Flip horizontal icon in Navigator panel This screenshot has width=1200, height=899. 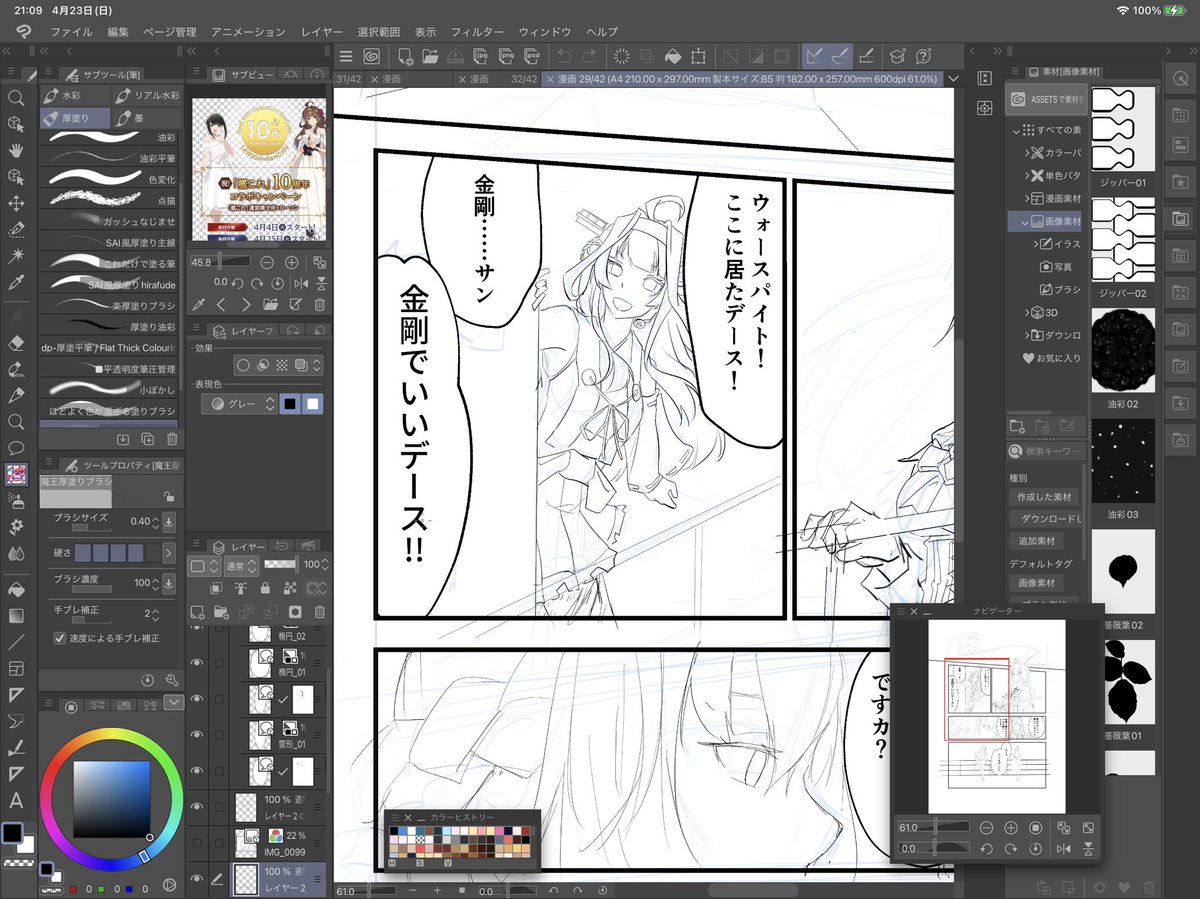click(x=1063, y=848)
